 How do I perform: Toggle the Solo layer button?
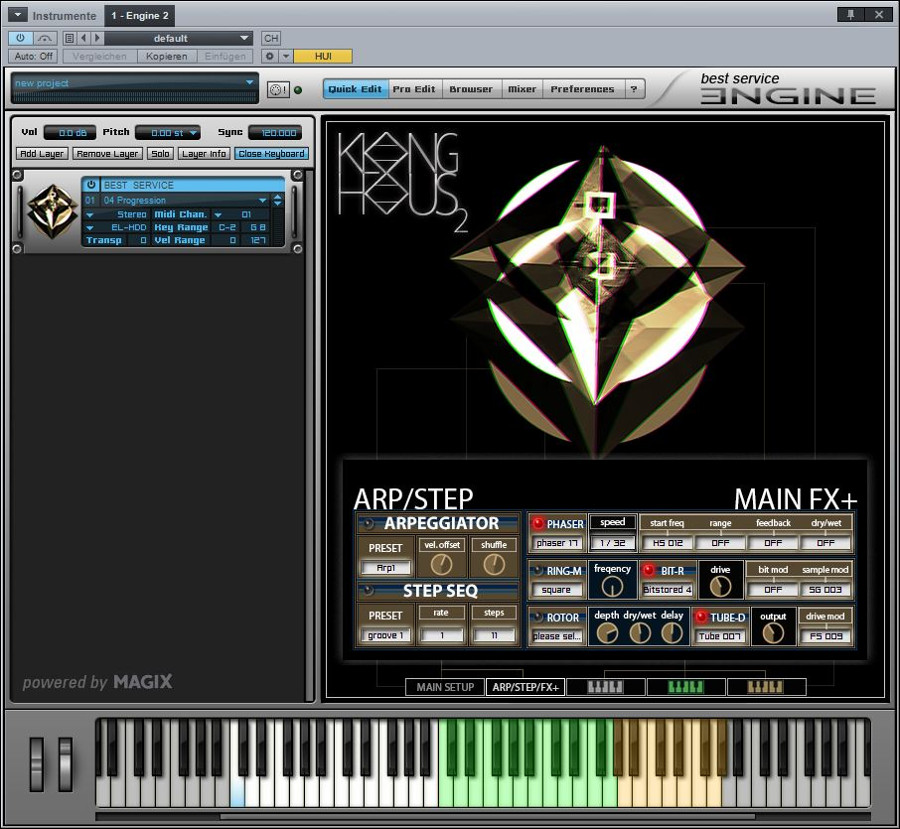coord(160,153)
